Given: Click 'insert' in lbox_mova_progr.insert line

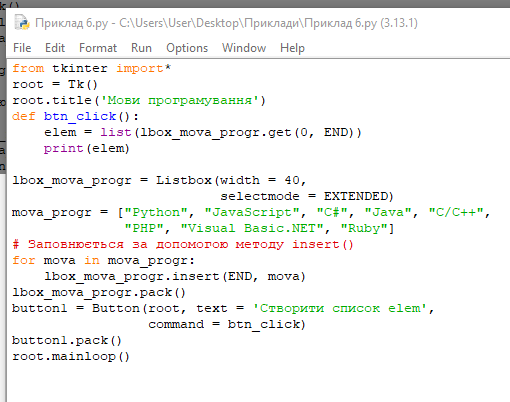Looking at the screenshot, I should pos(196,276).
